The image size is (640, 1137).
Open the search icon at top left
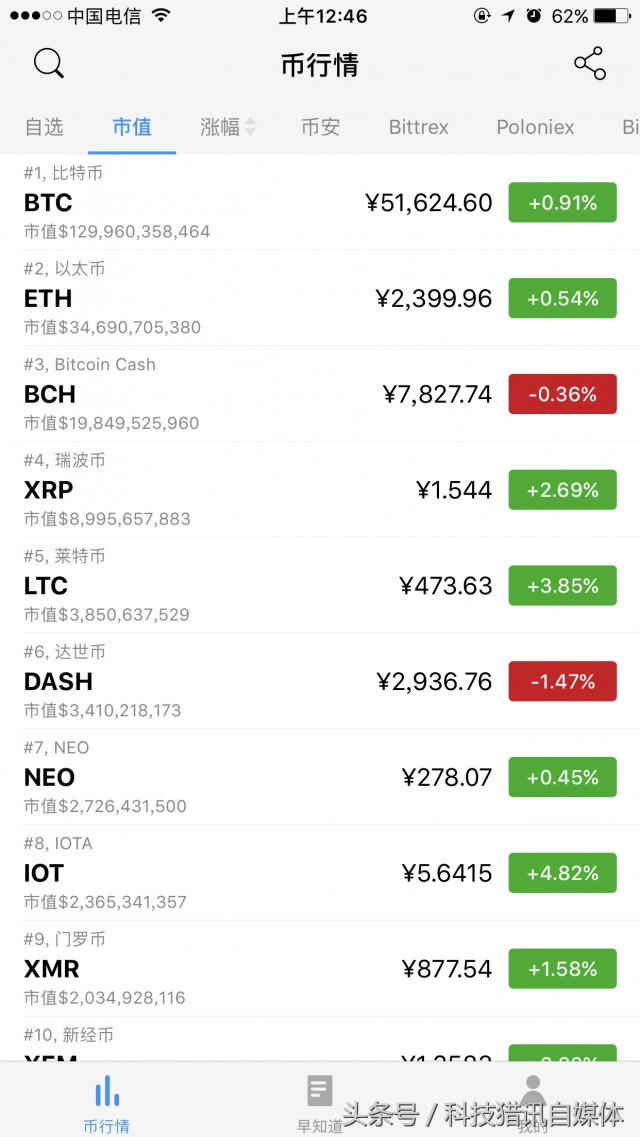[x=48, y=62]
